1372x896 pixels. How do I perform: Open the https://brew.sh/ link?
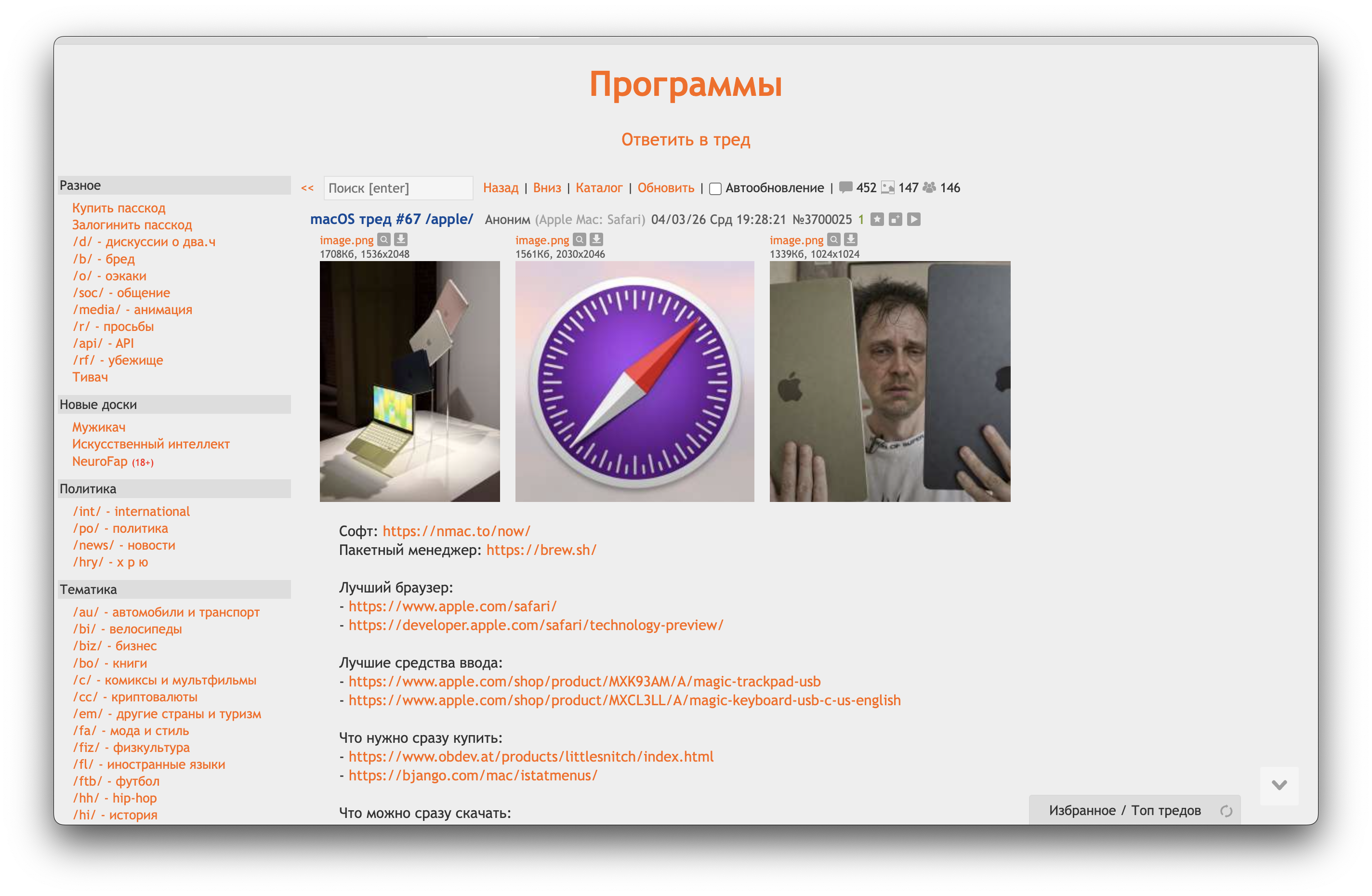click(x=541, y=550)
